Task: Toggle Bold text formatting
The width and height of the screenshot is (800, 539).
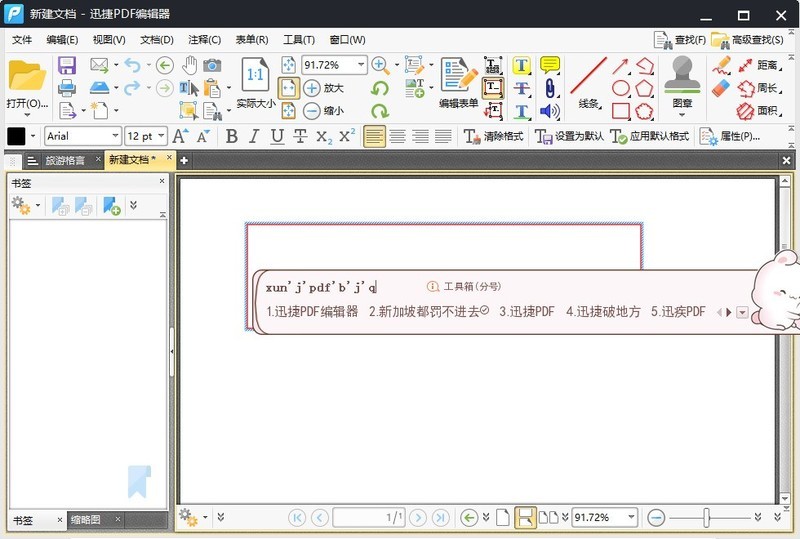Action: click(x=232, y=137)
